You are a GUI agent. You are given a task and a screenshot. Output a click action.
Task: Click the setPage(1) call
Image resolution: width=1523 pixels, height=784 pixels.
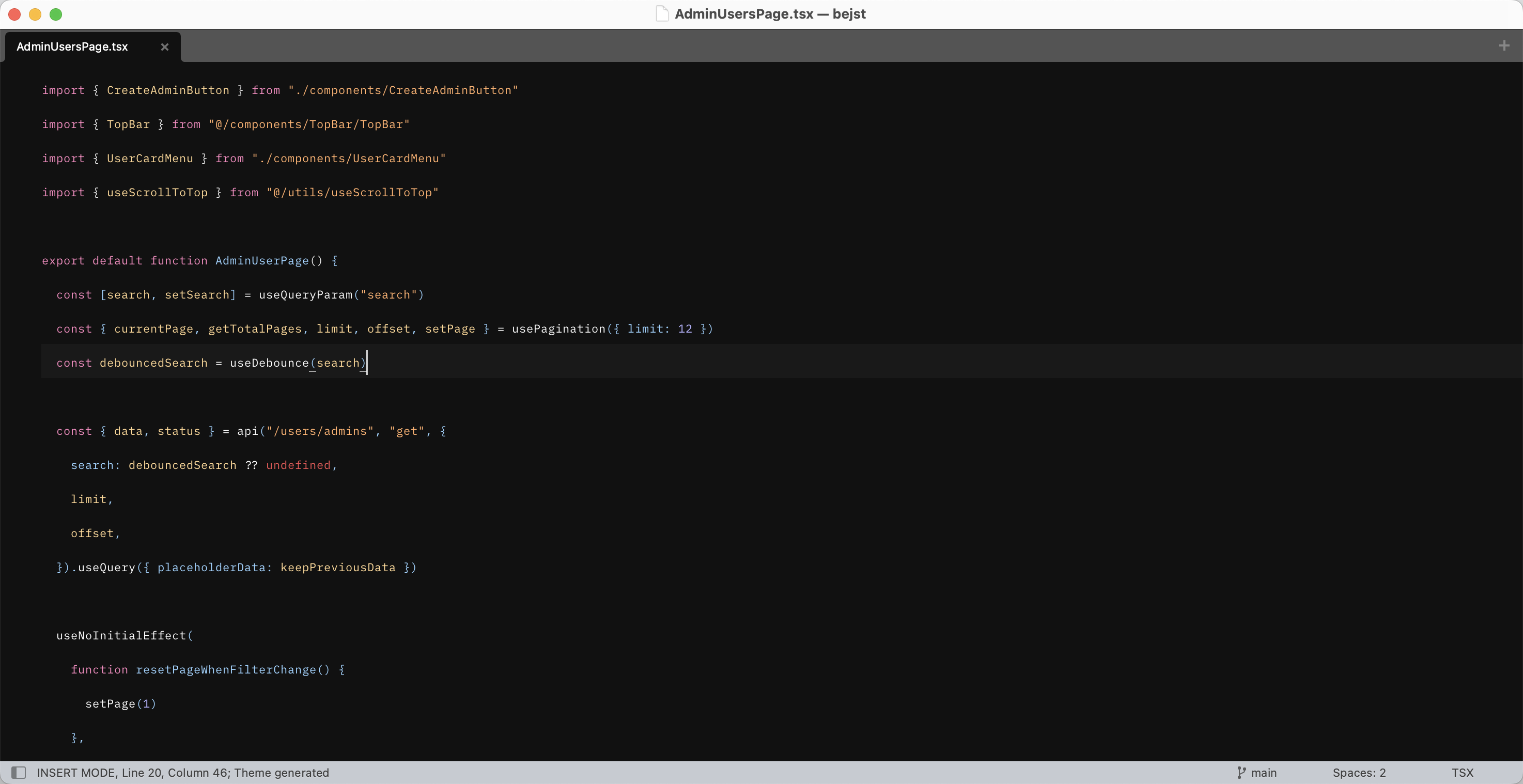pyautogui.click(x=120, y=703)
